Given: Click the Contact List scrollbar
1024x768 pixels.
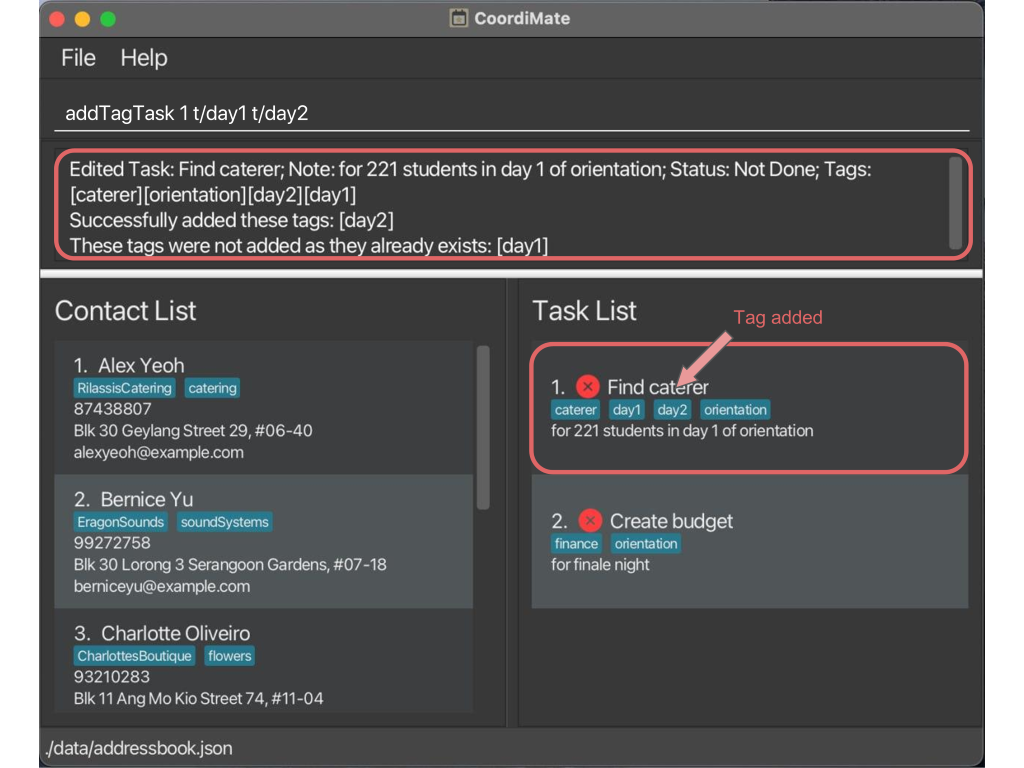Looking at the screenshot, I should click(x=483, y=428).
